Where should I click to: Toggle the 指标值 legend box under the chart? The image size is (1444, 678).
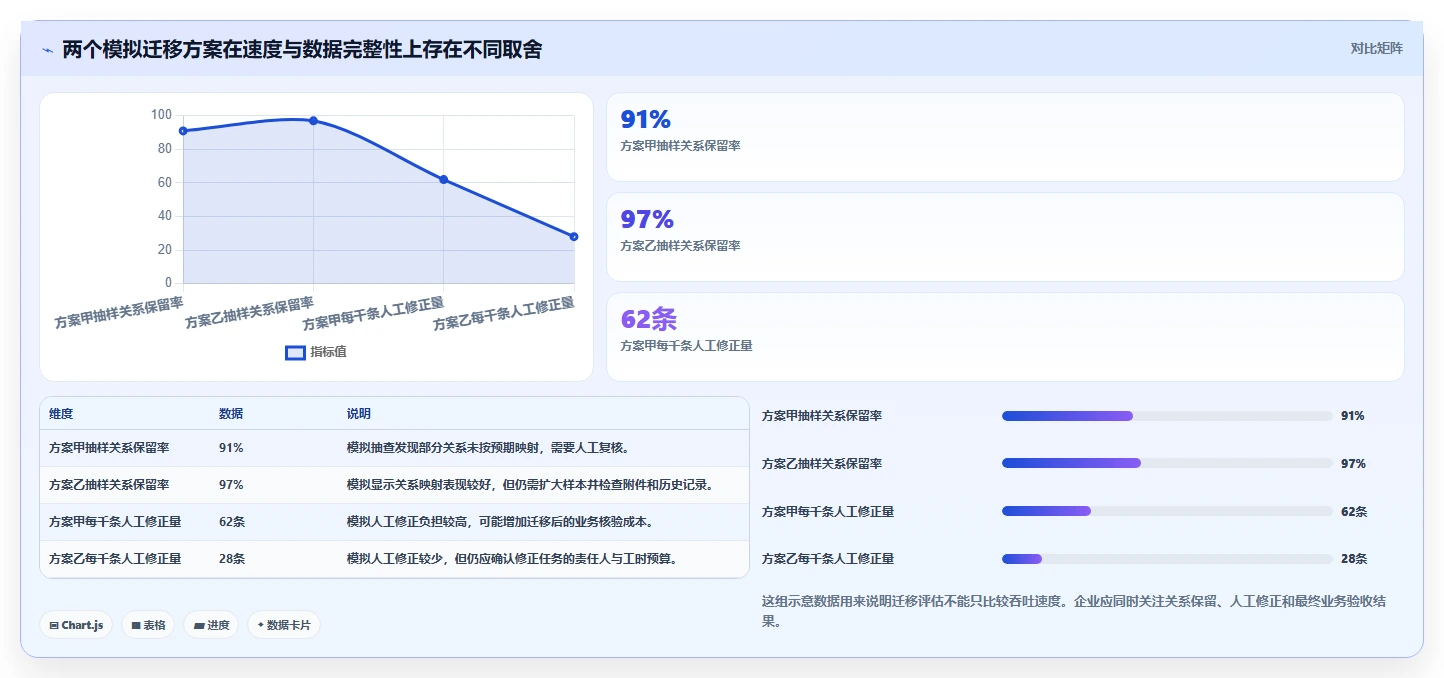tap(296, 352)
